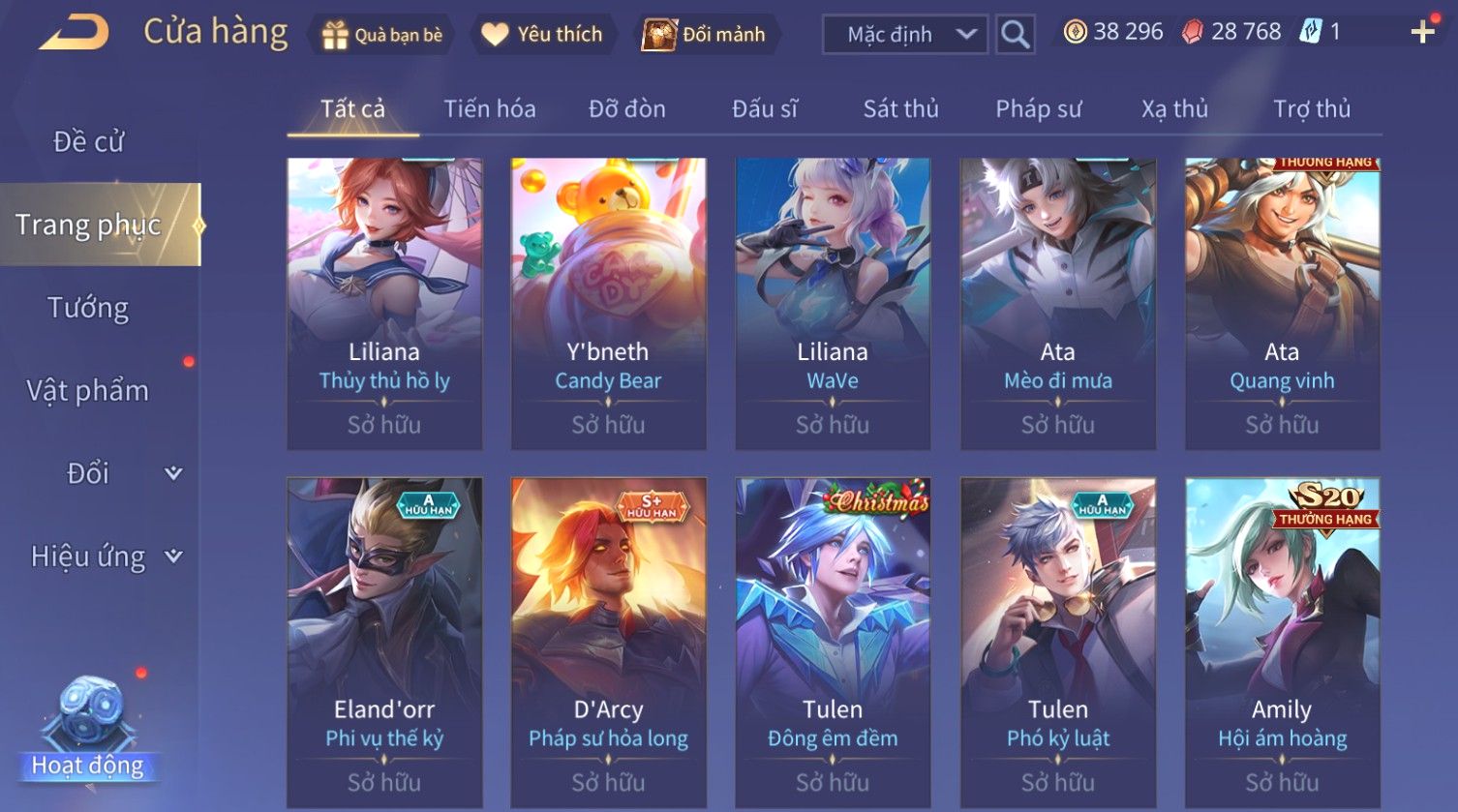Image resolution: width=1458 pixels, height=812 pixels.
Task: Click the back arrow icon
Action: coord(75,33)
